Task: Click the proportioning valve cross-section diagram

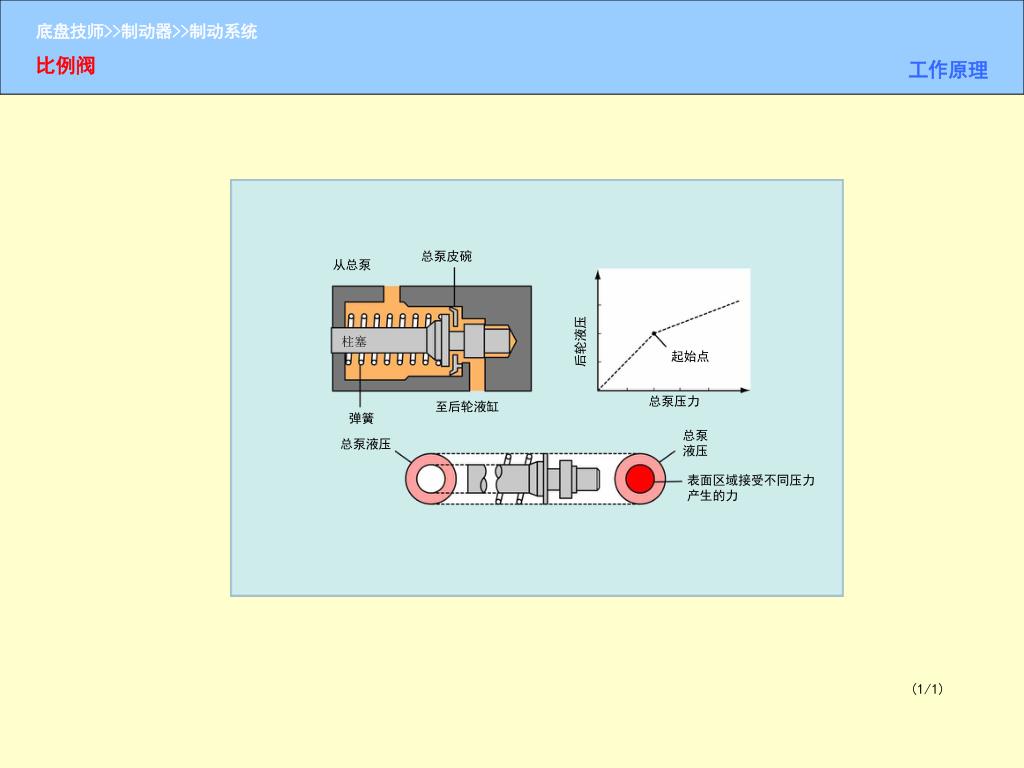Action: click(432, 338)
